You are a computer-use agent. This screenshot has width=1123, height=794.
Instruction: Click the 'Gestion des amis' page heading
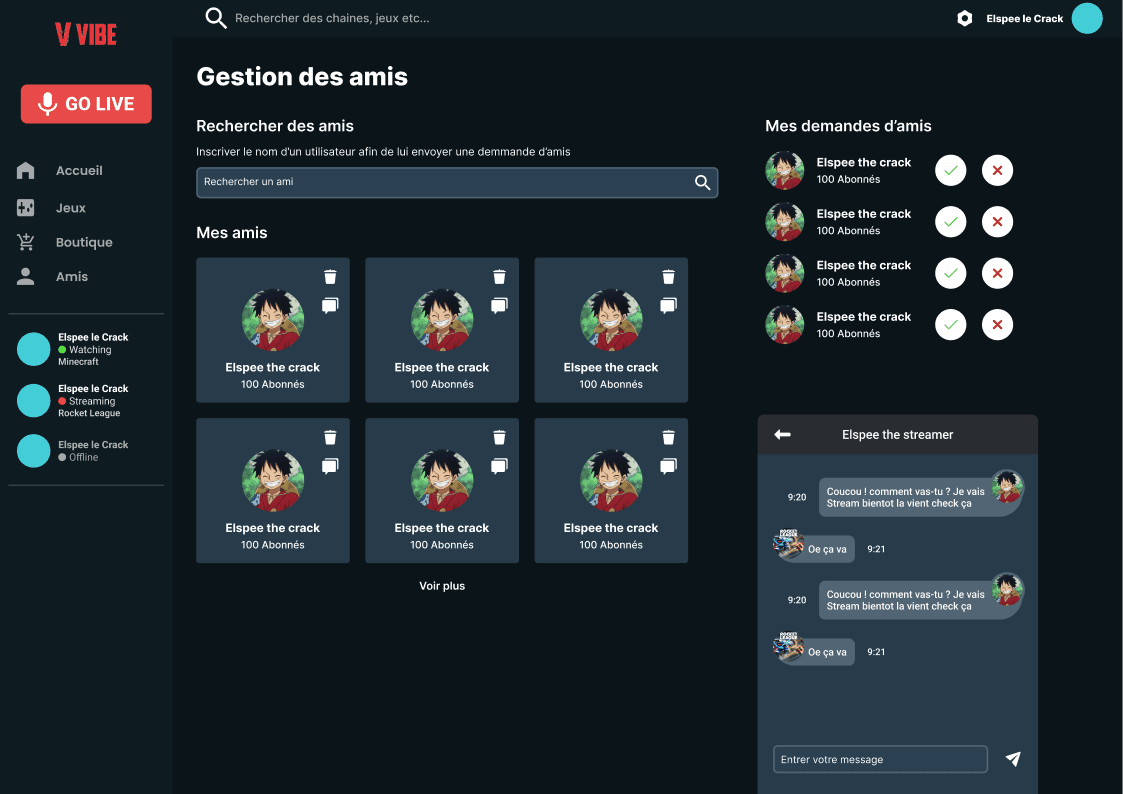click(302, 77)
